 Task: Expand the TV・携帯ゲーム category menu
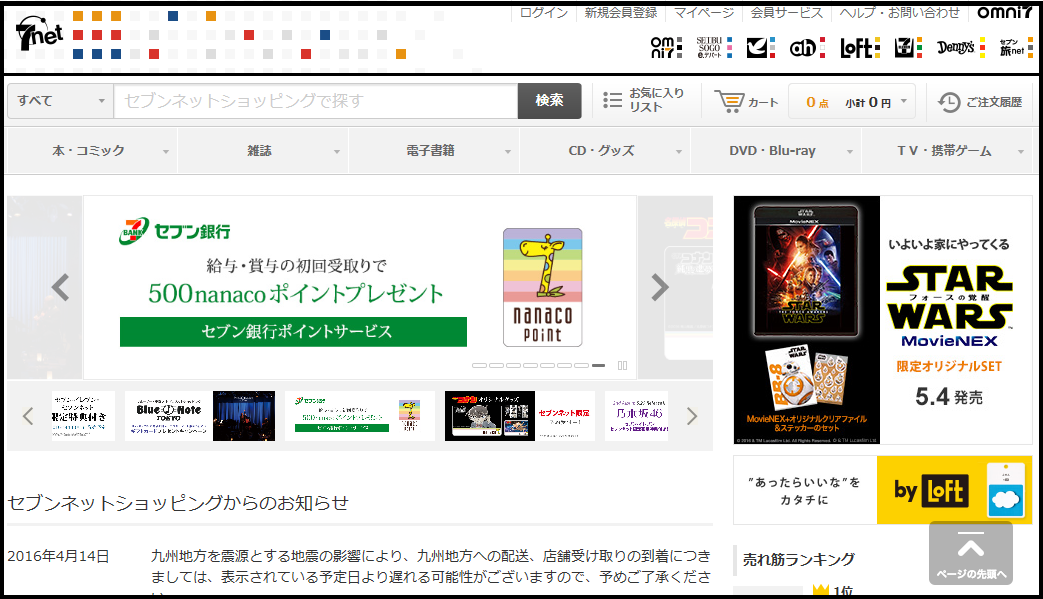coord(947,151)
